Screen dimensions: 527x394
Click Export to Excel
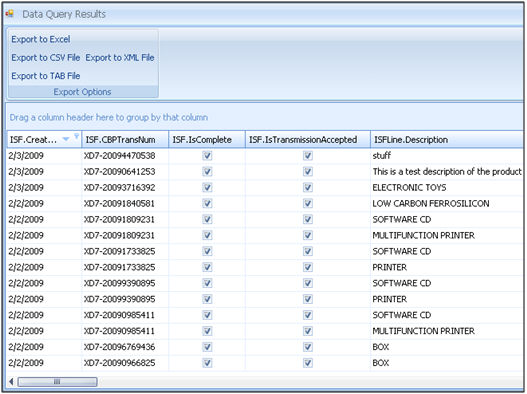pos(41,39)
